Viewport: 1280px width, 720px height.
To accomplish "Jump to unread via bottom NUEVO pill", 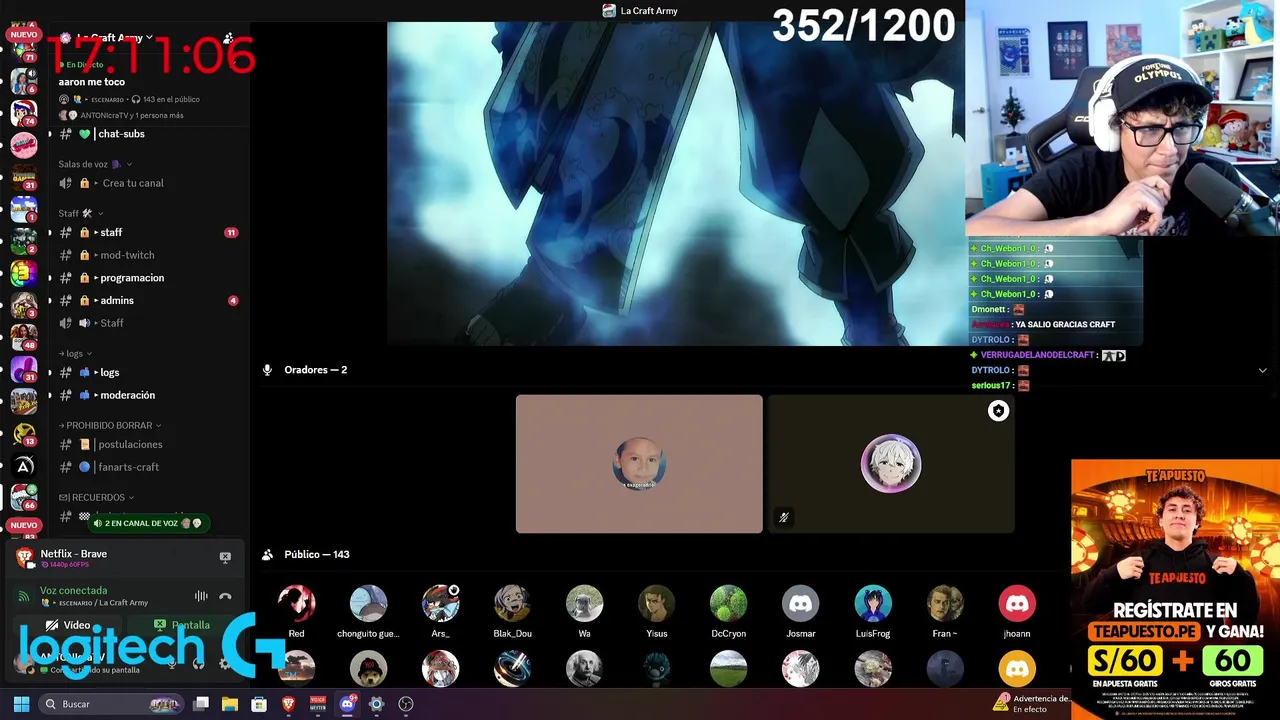I will pos(23,525).
